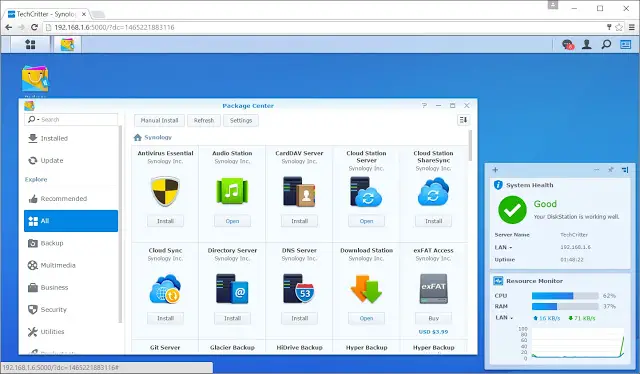Viewport: 640px width, 374px height.
Task: Click the Resource Monitor widget icon
Action: pos(498,281)
